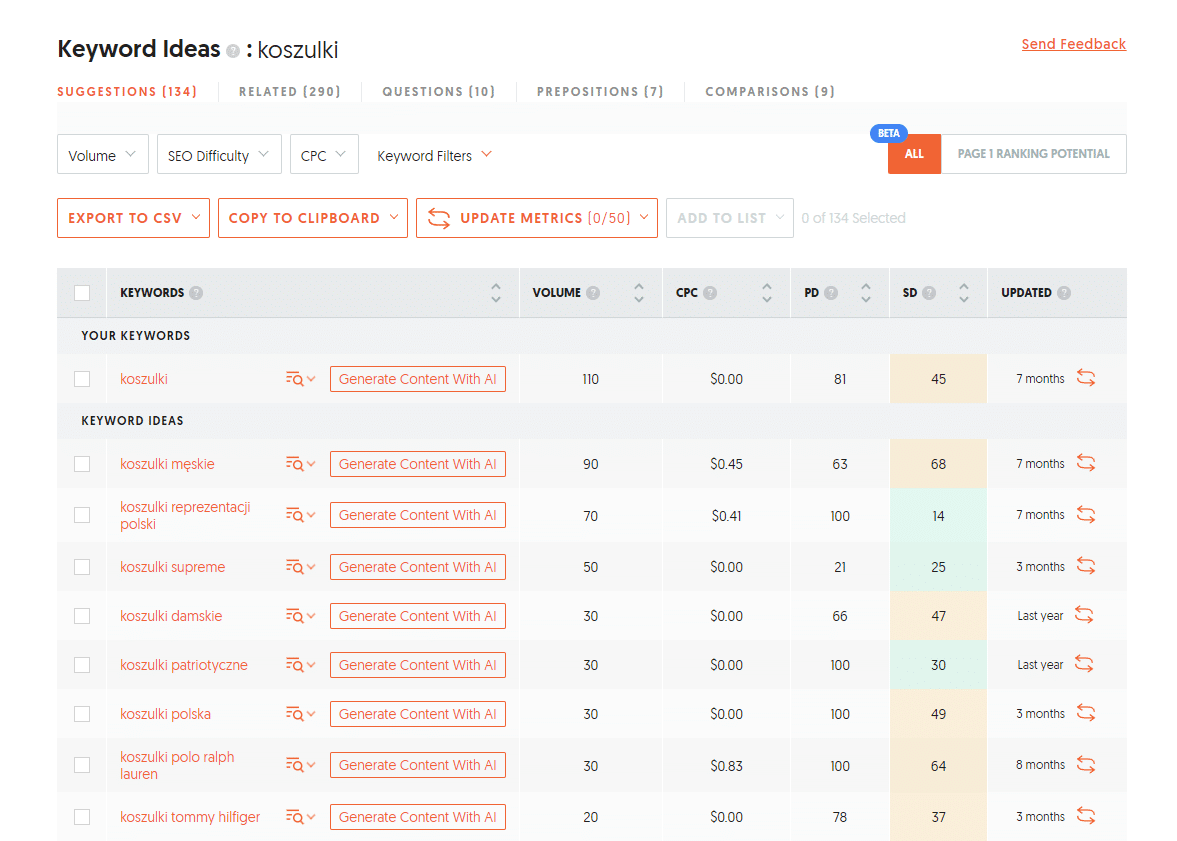
Task: Generate Content With AI for koszulki supreme
Action: (418, 567)
